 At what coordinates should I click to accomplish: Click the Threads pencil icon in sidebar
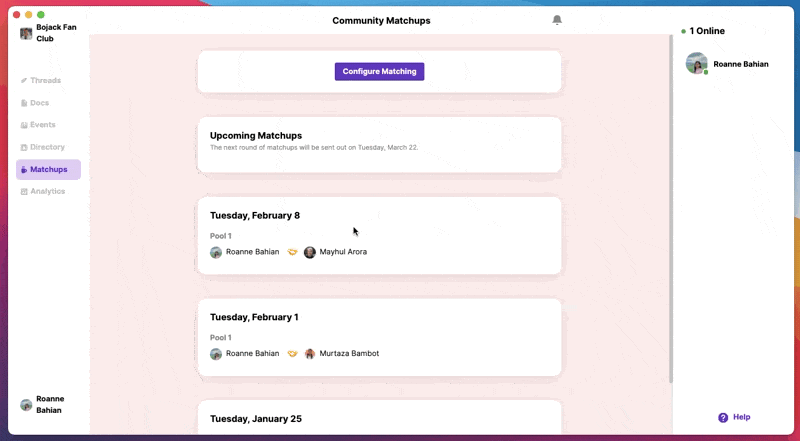23,81
